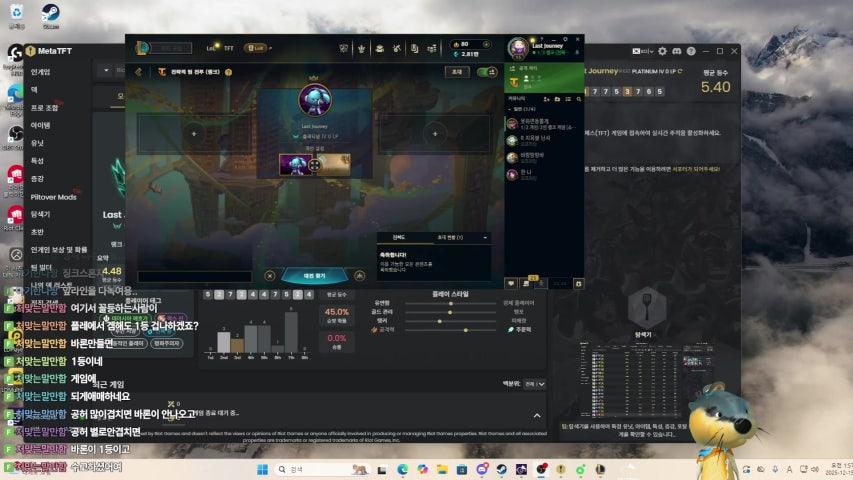Adjust the first play style slider in MetaTFT

pyautogui.click(x=451, y=303)
